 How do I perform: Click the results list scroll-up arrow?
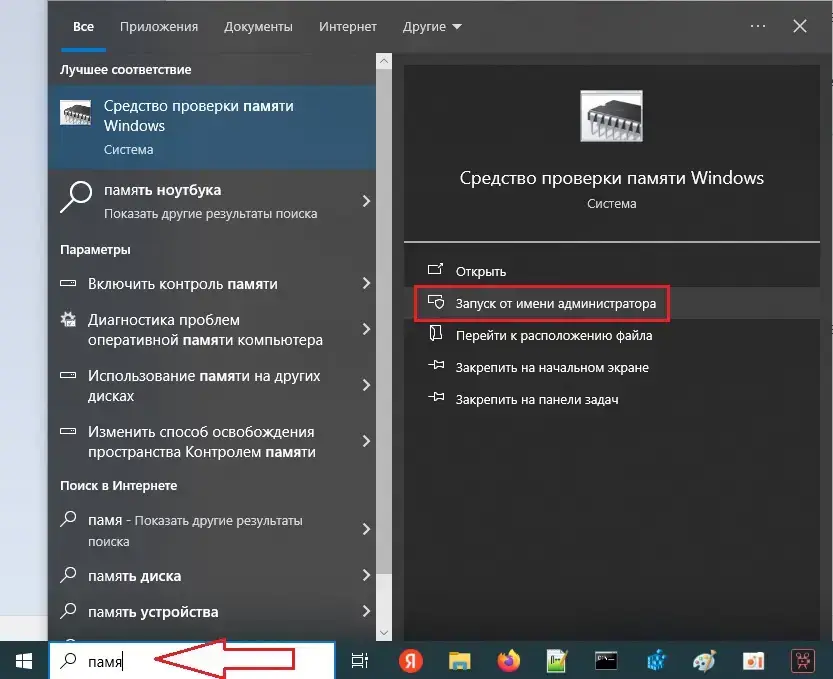384,61
